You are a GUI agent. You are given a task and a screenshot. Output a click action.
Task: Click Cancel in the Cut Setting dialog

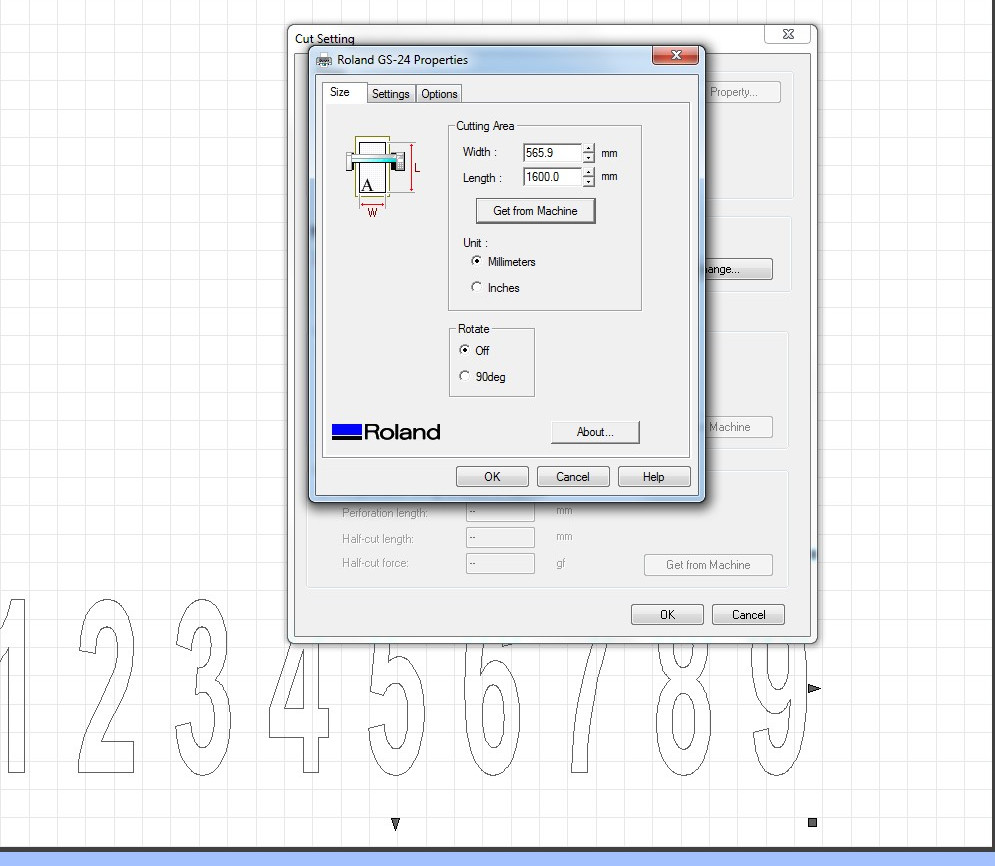click(x=748, y=614)
